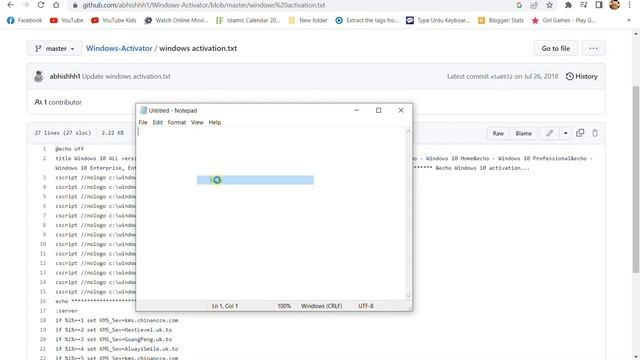
Task: Open the Chrome extensions puzzle icon
Action: (x=568, y=5)
